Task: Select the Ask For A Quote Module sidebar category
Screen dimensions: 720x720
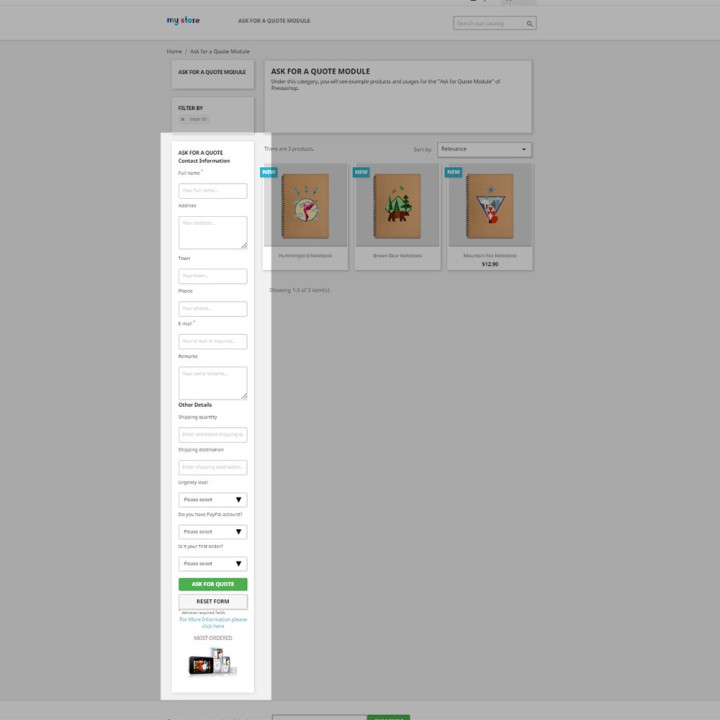Action: point(212,72)
